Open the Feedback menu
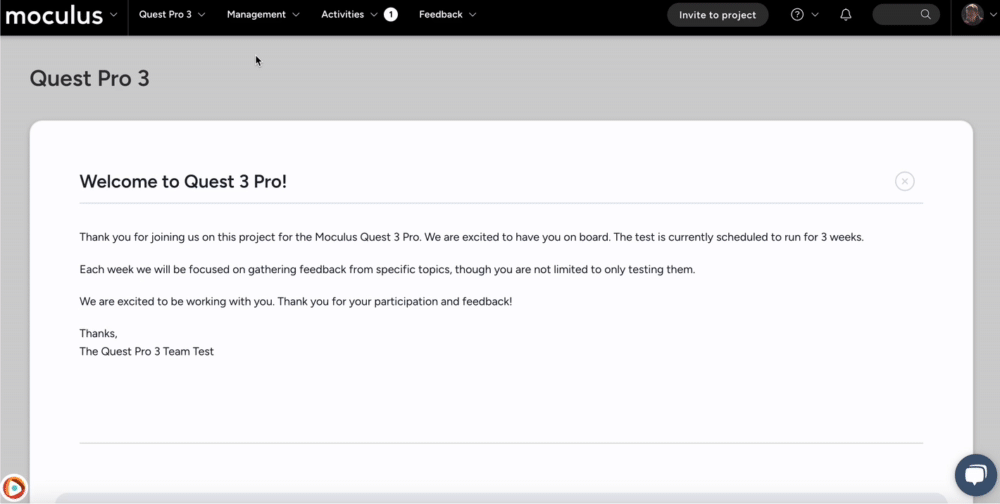The width and height of the screenshot is (1000, 504). click(447, 15)
